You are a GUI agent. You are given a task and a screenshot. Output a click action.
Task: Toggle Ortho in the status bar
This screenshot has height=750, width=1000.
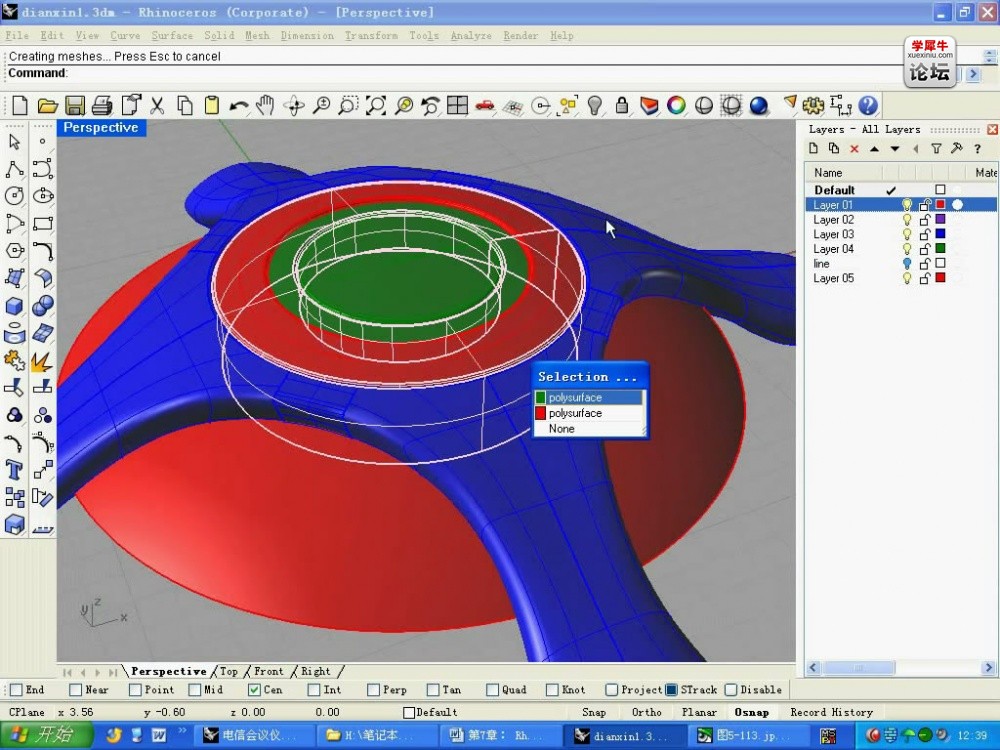[x=647, y=712]
